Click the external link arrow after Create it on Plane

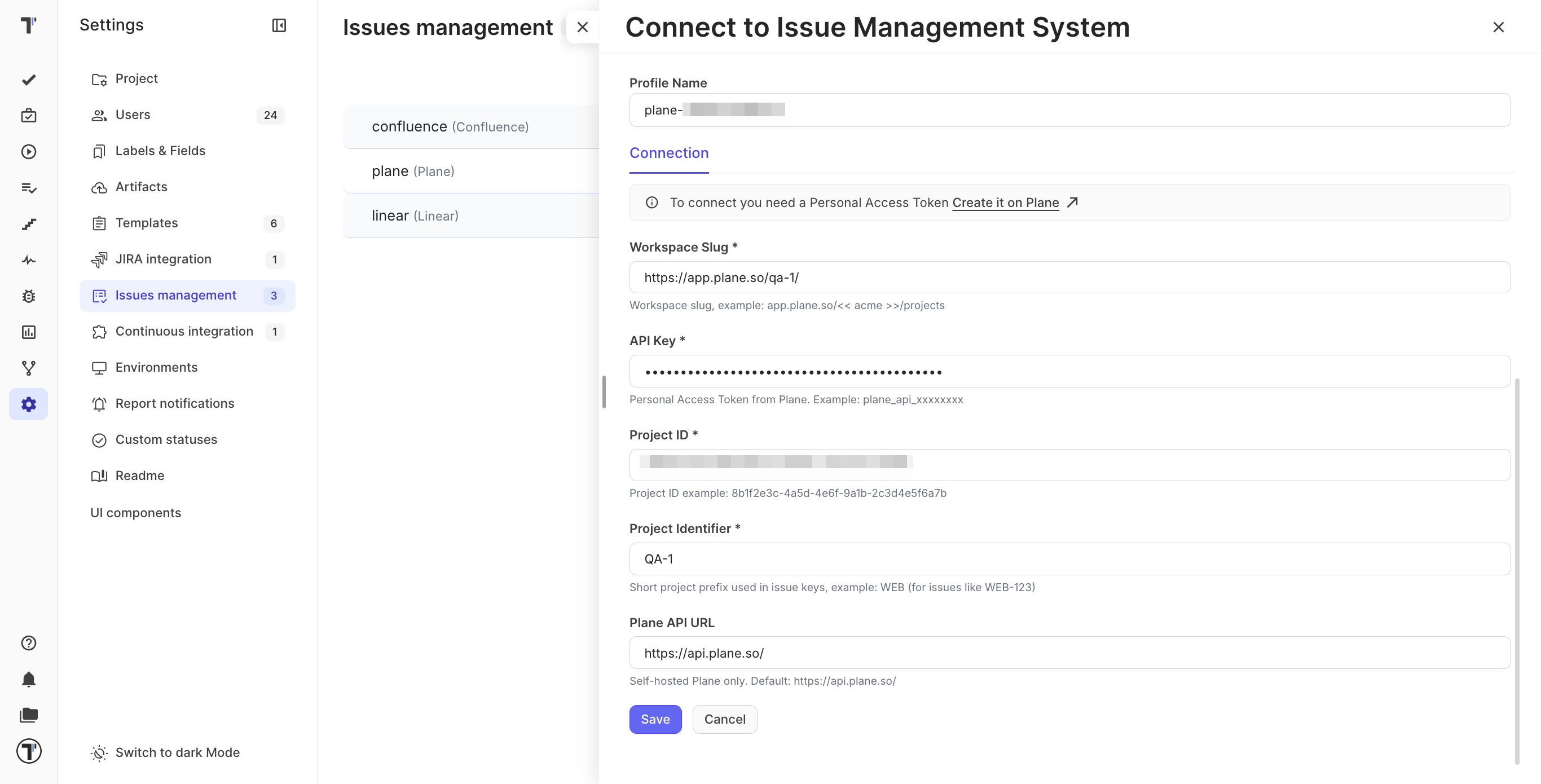coord(1073,202)
